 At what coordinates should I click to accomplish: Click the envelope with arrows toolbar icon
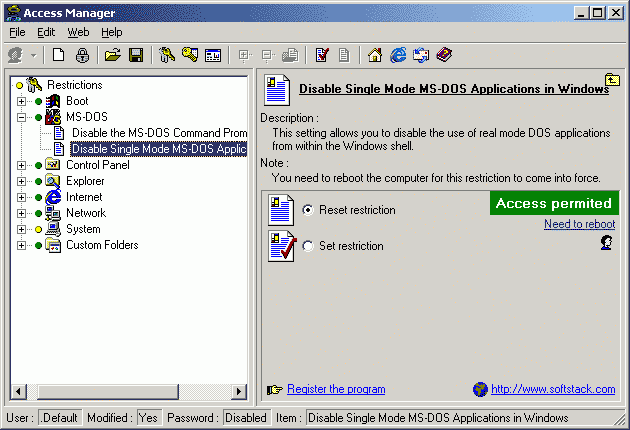point(421,55)
